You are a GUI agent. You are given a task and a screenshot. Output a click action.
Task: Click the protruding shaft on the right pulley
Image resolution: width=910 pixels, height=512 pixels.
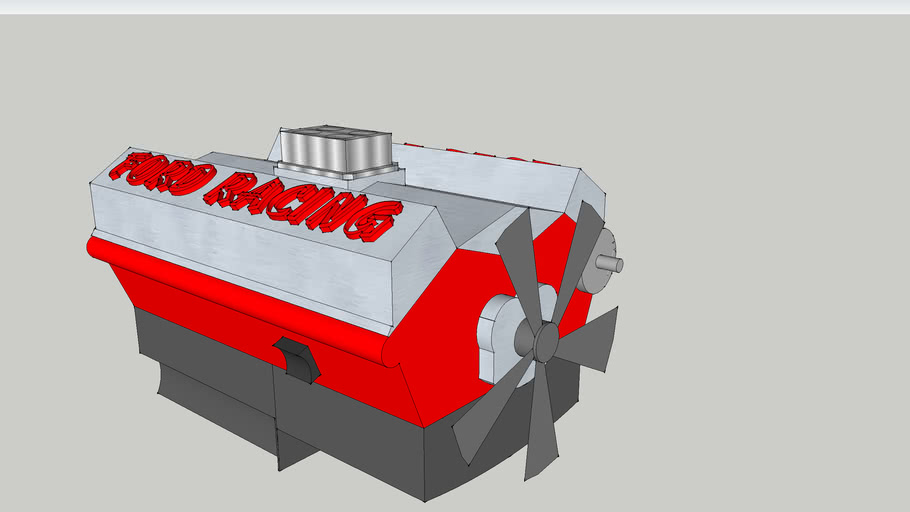click(612, 265)
